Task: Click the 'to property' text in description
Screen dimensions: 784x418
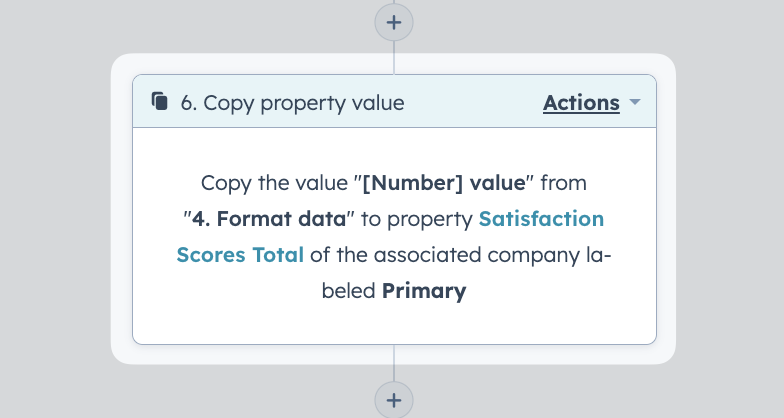Action: (x=416, y=219)
